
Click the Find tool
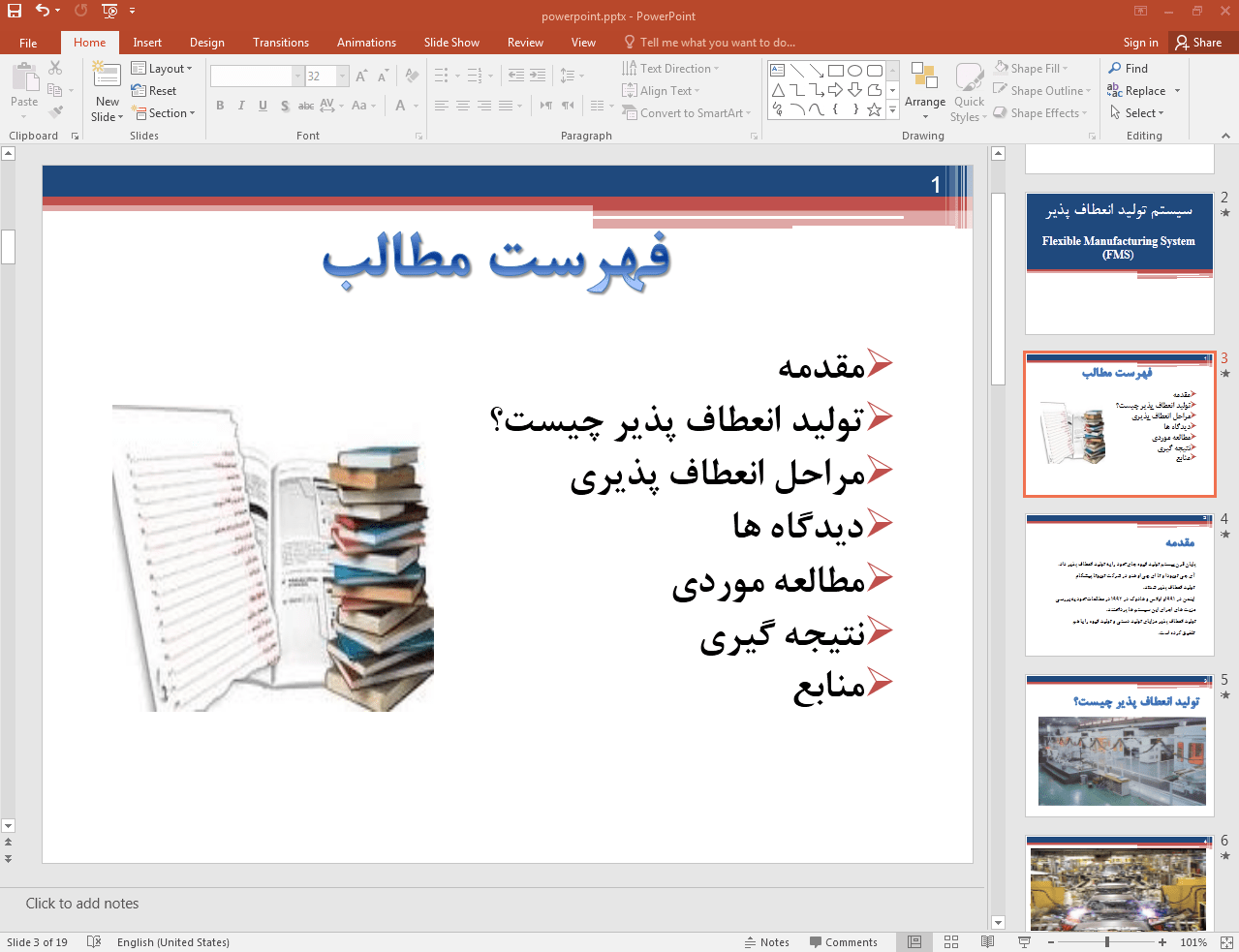[1129, 69]
